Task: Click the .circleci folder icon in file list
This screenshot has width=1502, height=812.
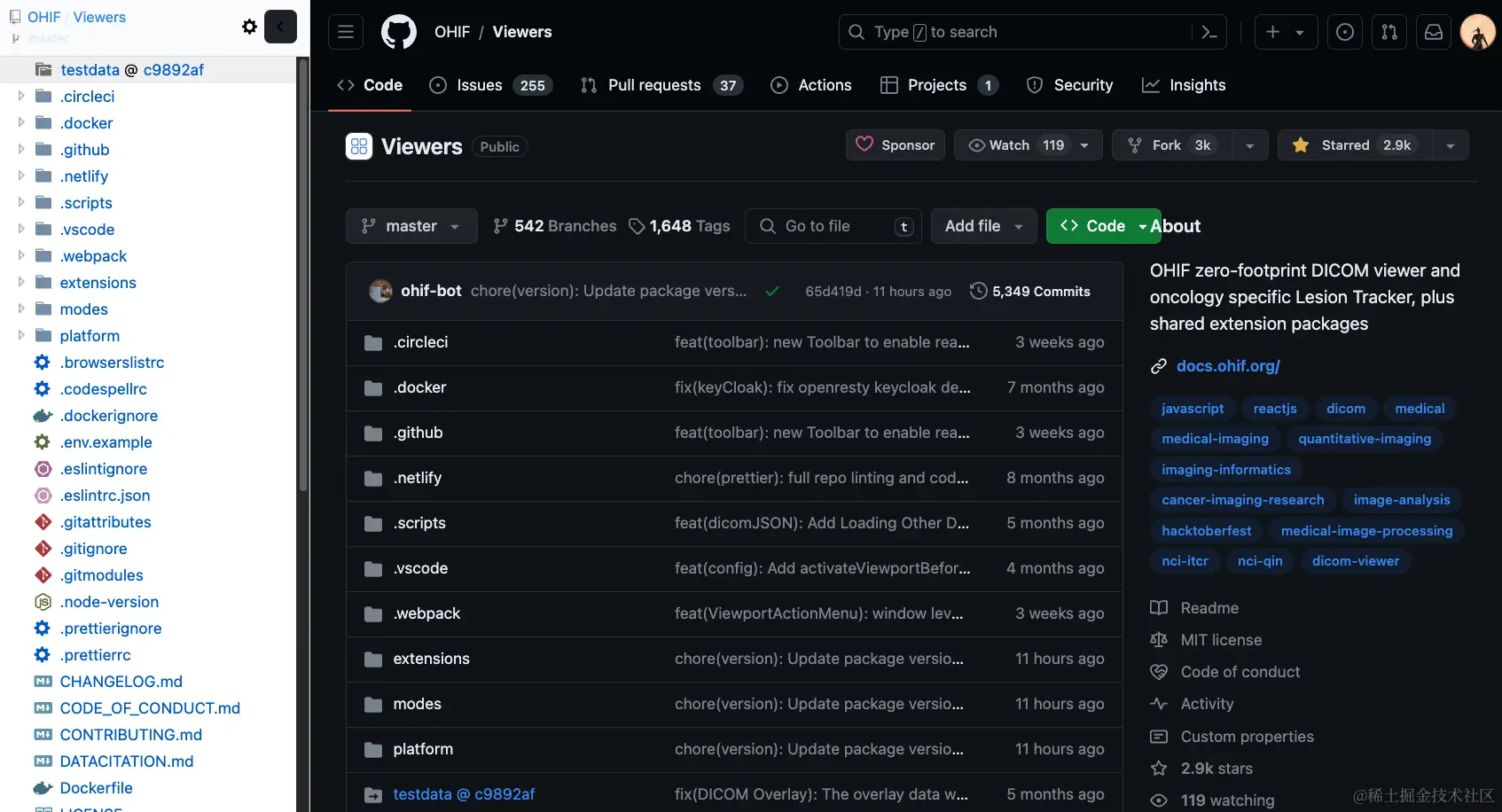Action: click(x=373, y=343)
